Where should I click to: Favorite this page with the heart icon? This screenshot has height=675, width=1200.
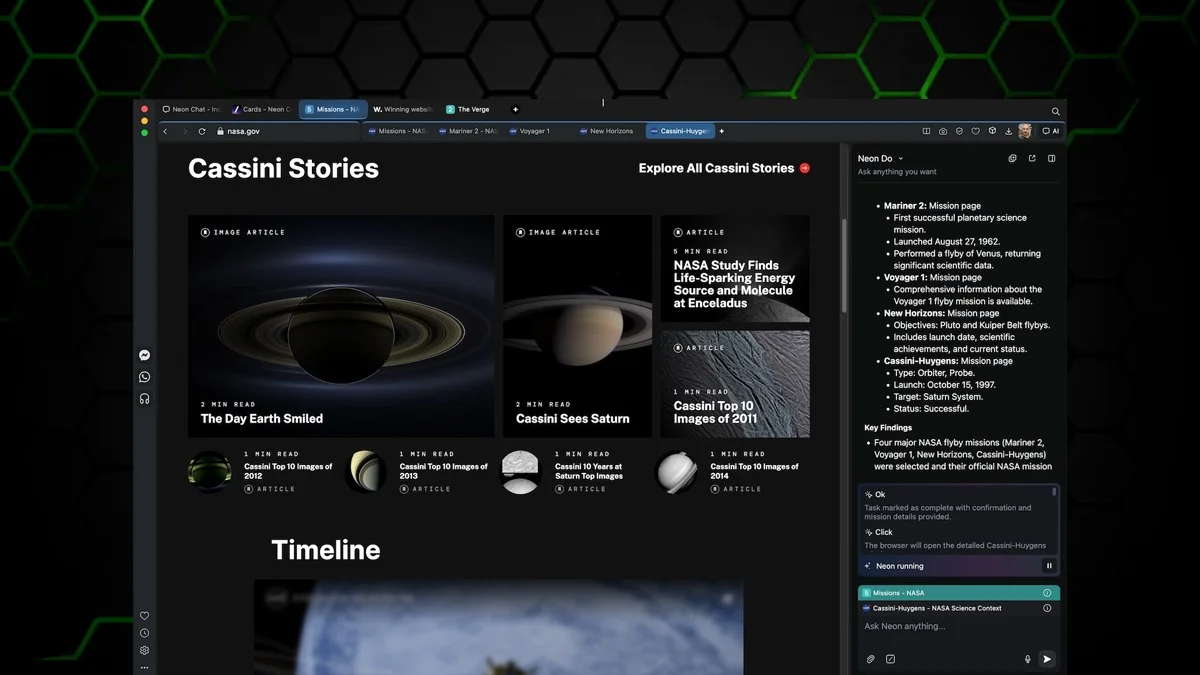975,131
